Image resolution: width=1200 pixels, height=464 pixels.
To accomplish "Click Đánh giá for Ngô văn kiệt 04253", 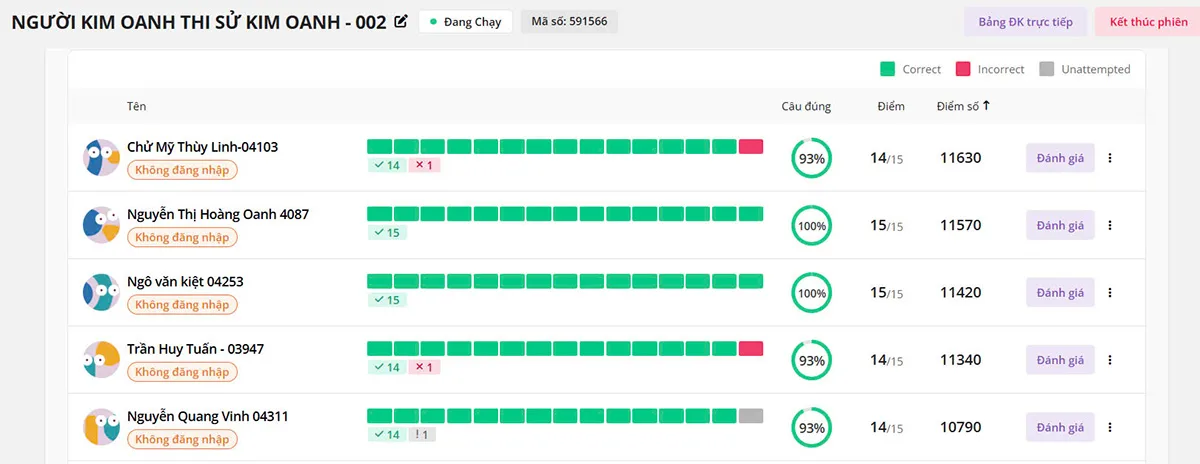I will click(1060, 293).
